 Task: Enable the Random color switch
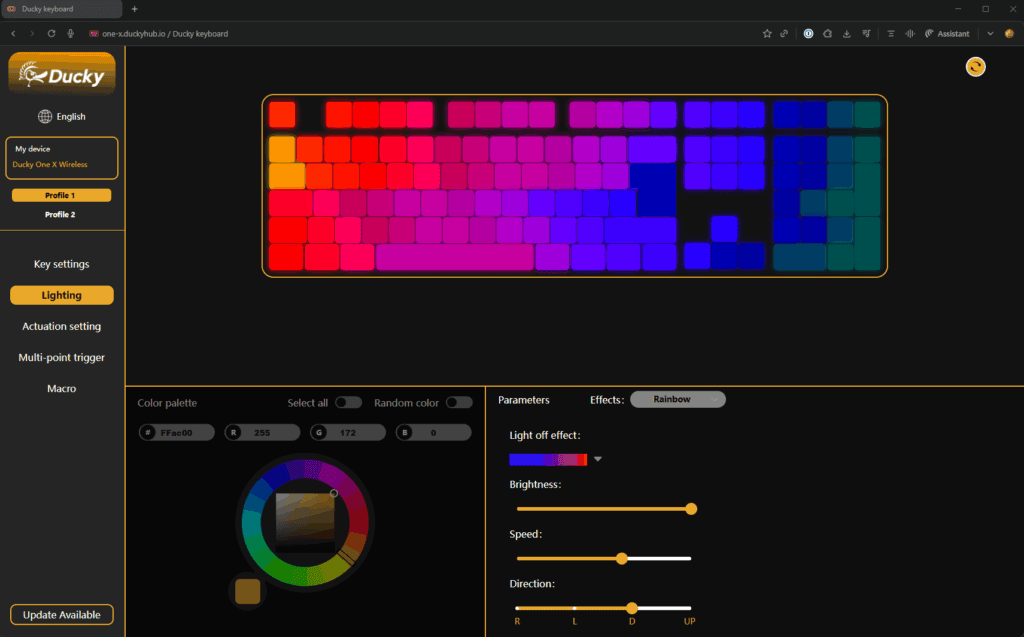(x=458, y=402)
